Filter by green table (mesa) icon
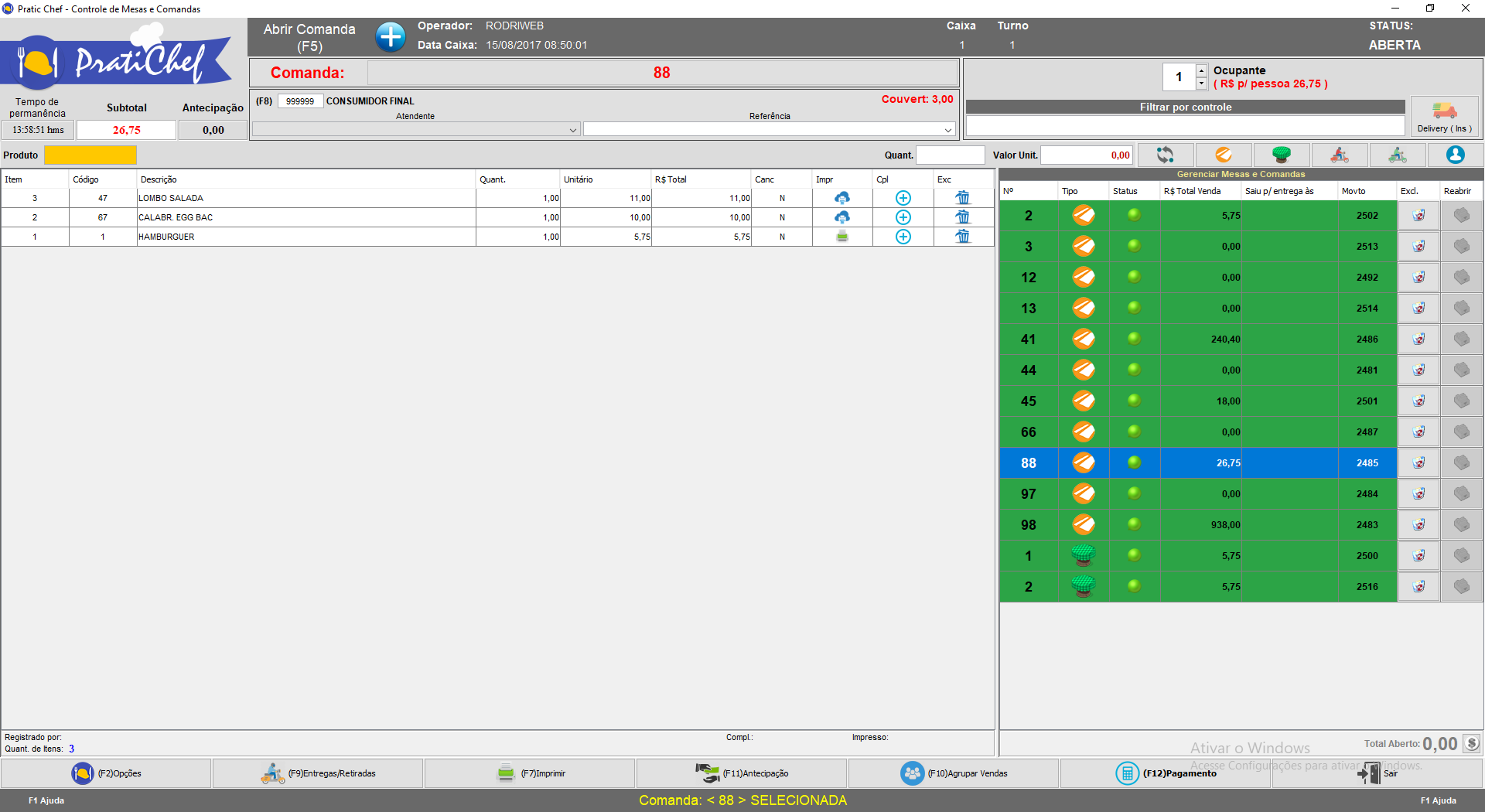The width and height of the screenshot is (1485, 812). point(1281,155)
